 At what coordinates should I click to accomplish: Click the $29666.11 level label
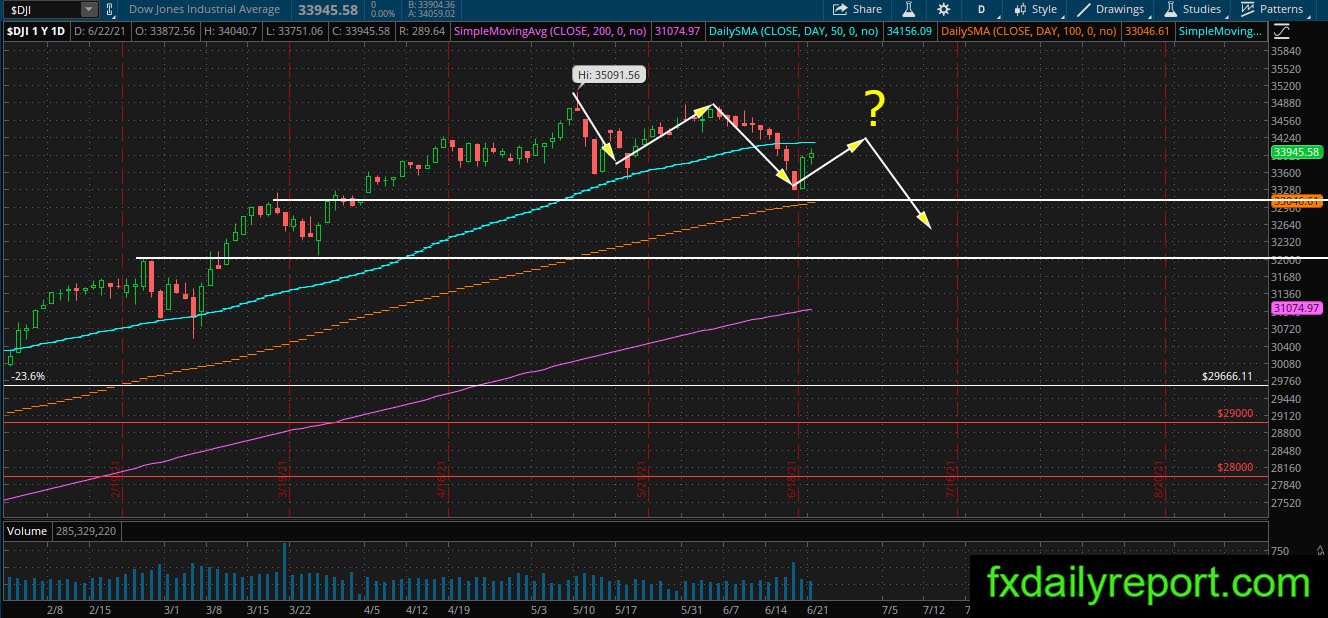click(1227, 377)
